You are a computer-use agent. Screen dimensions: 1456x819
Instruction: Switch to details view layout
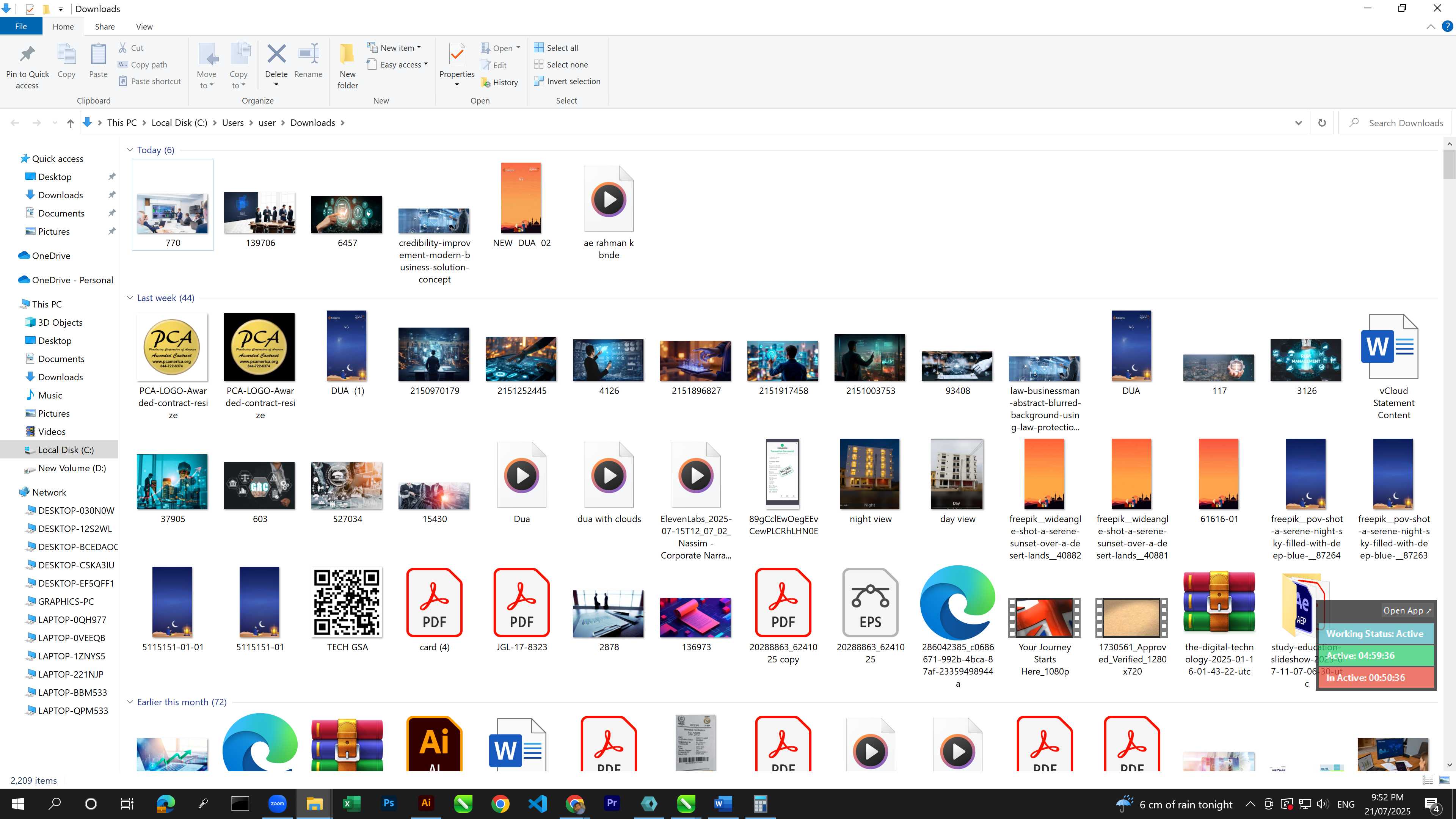click(1428, 780)
